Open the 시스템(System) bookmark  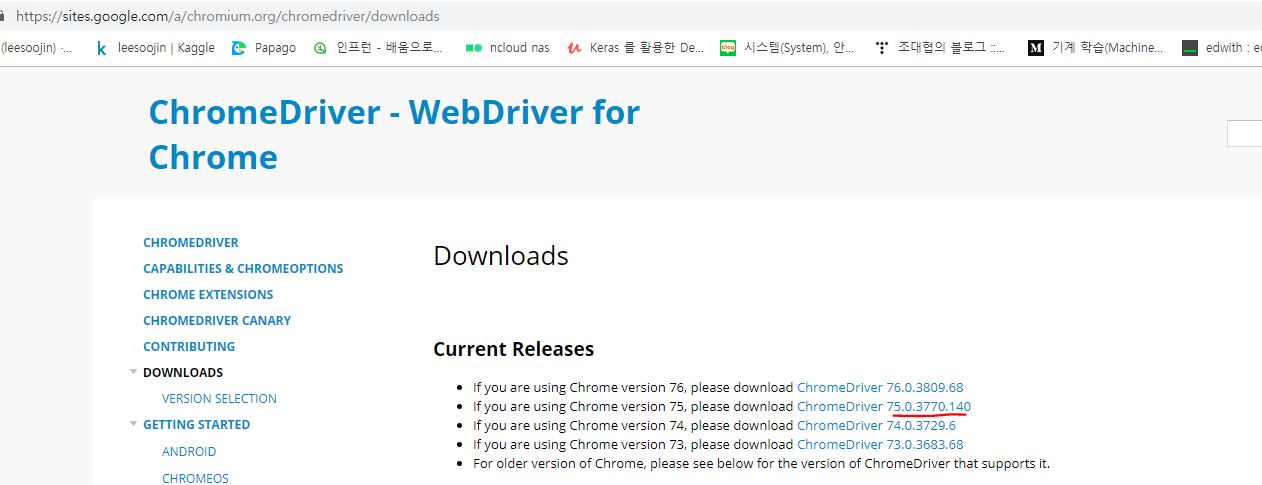coord(788,47)
